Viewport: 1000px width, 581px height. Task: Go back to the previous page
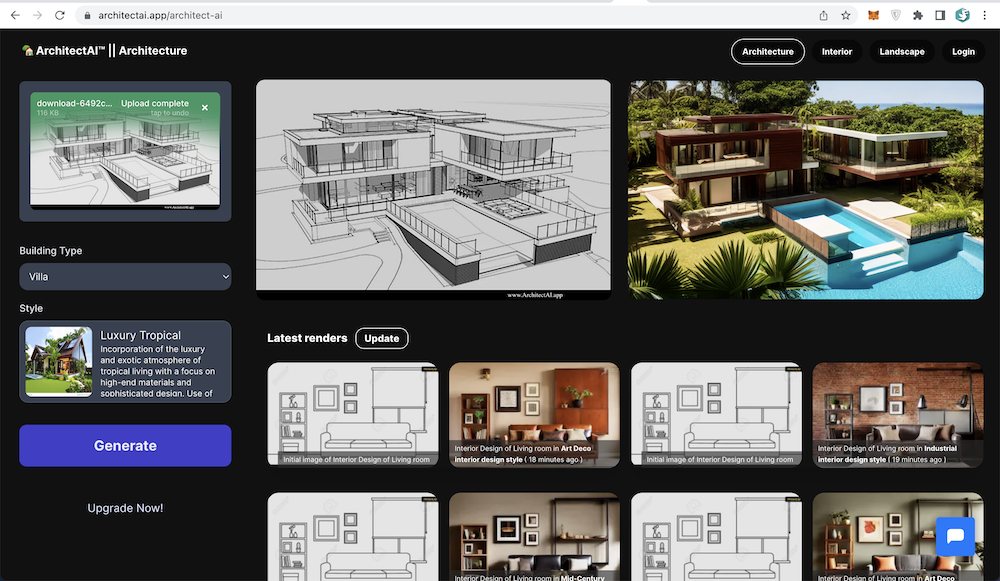[15, 15]
